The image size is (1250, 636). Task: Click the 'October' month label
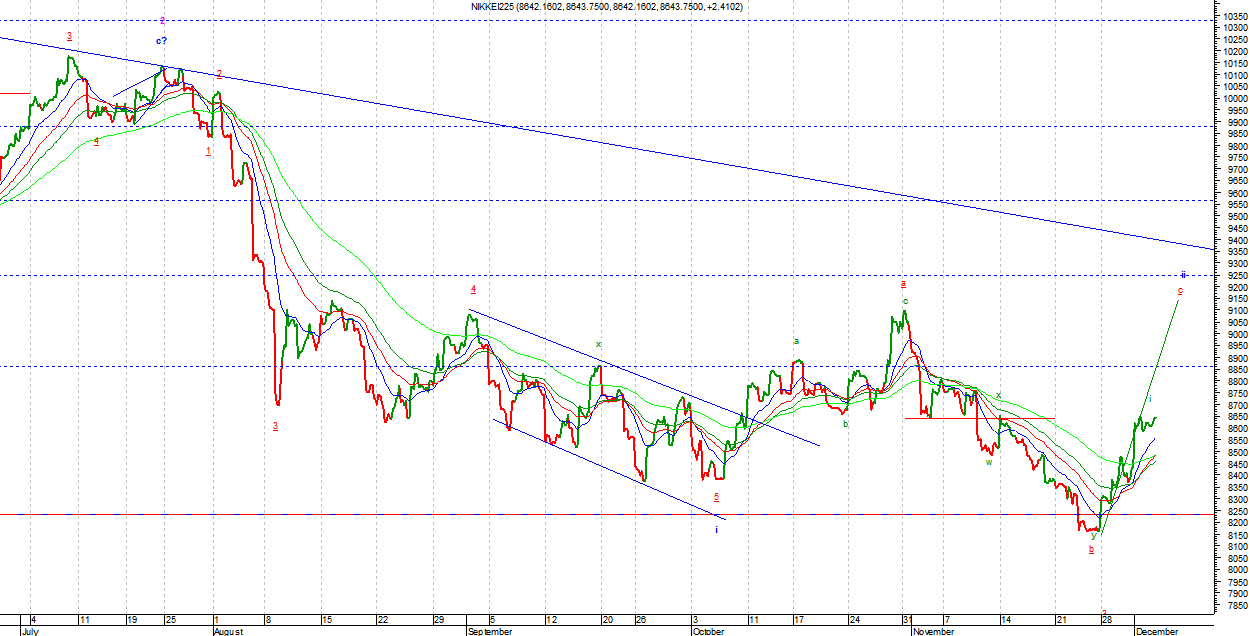[707, 631]
